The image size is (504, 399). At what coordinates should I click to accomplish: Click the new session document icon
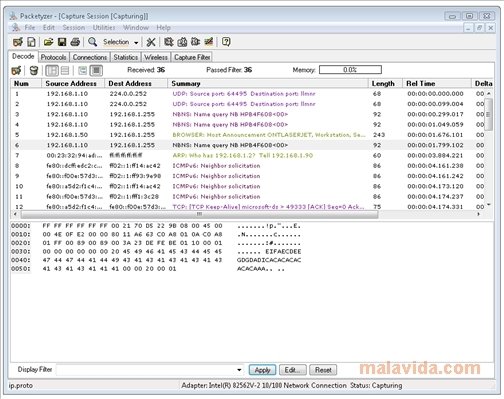click(x=31, y=42)
